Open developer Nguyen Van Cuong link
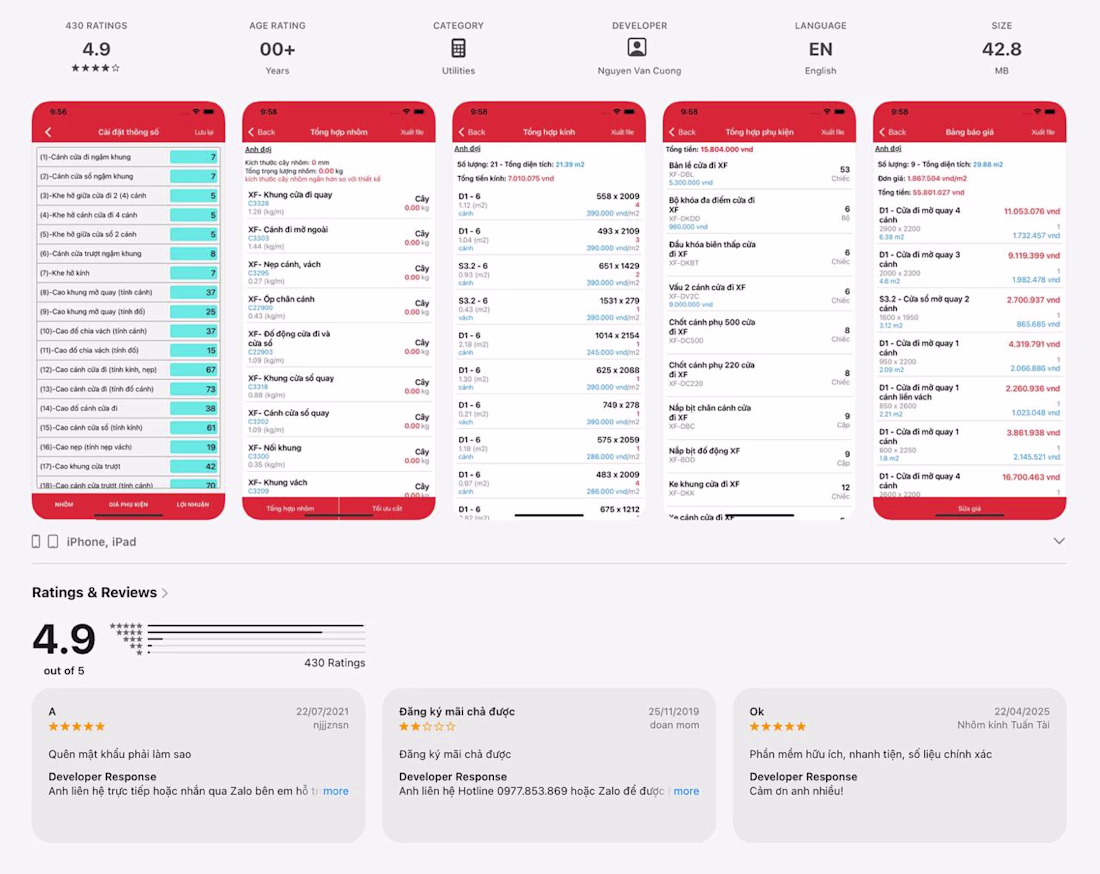 [639, 71]
